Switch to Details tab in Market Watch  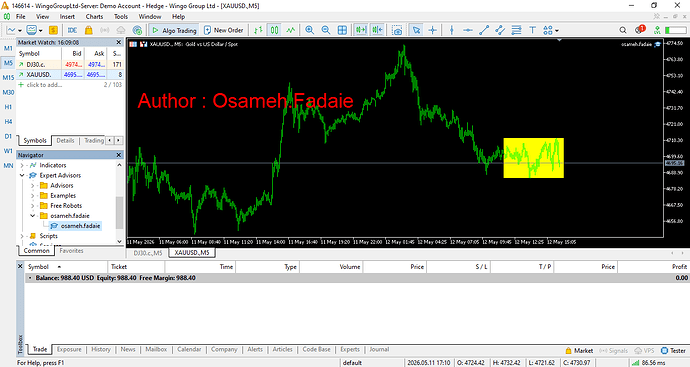(65, 140)
